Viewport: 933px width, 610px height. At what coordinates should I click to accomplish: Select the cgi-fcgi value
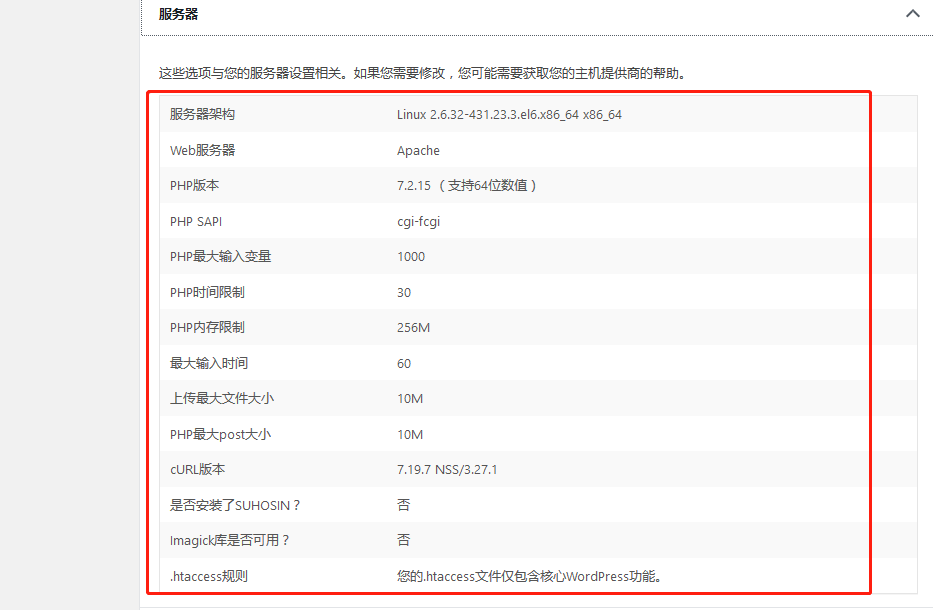(x=419, y=221)
